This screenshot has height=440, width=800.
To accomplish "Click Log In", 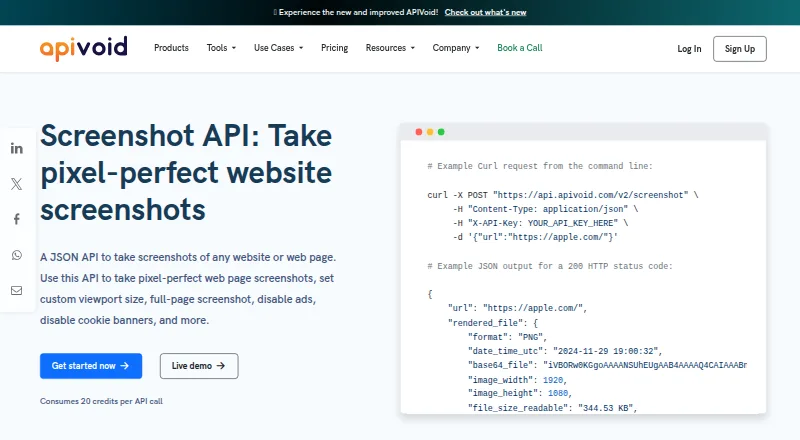I will pos(689,48).
